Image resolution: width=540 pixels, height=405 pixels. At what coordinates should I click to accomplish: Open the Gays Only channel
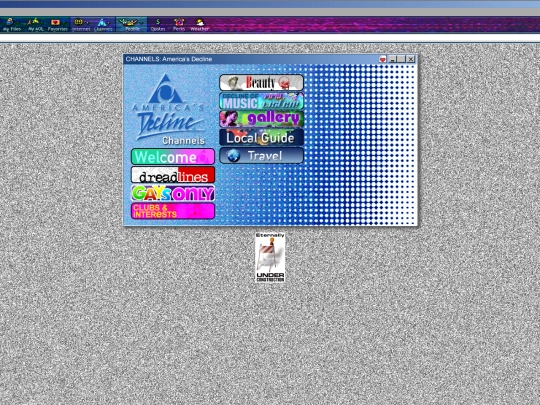click(173, 193)
